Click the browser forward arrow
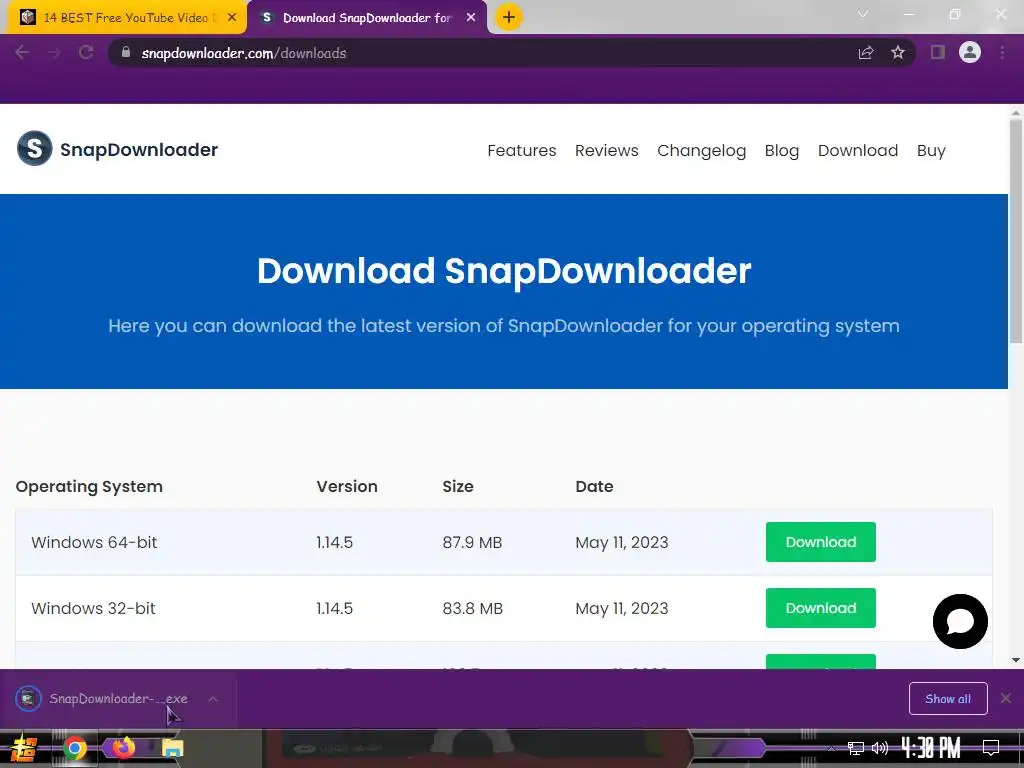The height and width of the screenshot is (768, 1024). click(x=54, y=52)
